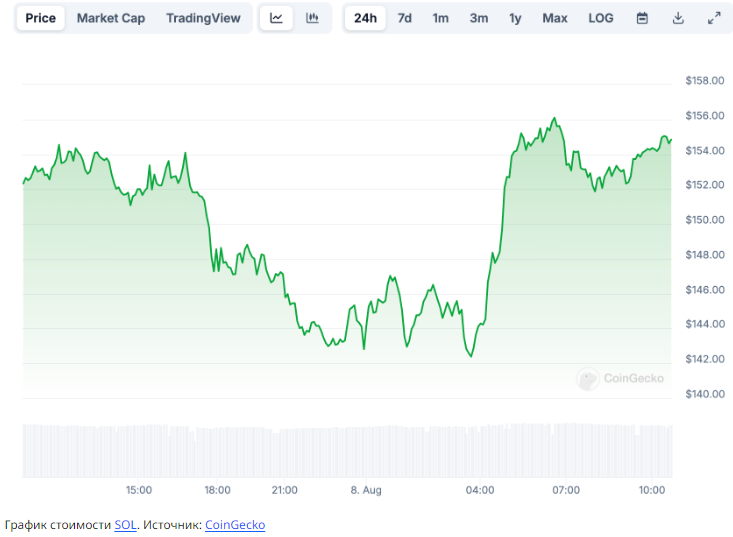Click the 10:00 time axis label
The width and height of the screenshot is (733, 537).
(x=652, y=490)
